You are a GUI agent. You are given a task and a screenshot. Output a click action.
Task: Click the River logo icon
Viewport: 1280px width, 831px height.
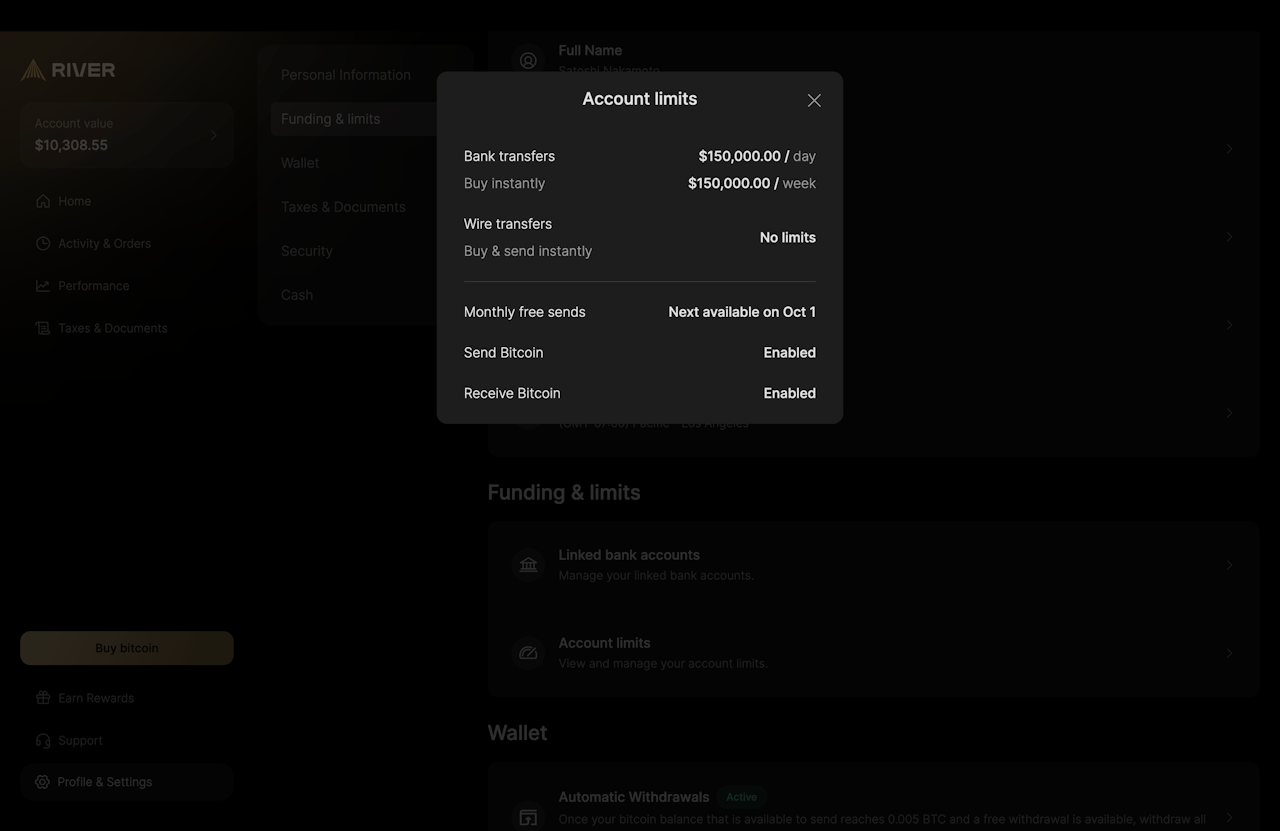tap(33, 70)
